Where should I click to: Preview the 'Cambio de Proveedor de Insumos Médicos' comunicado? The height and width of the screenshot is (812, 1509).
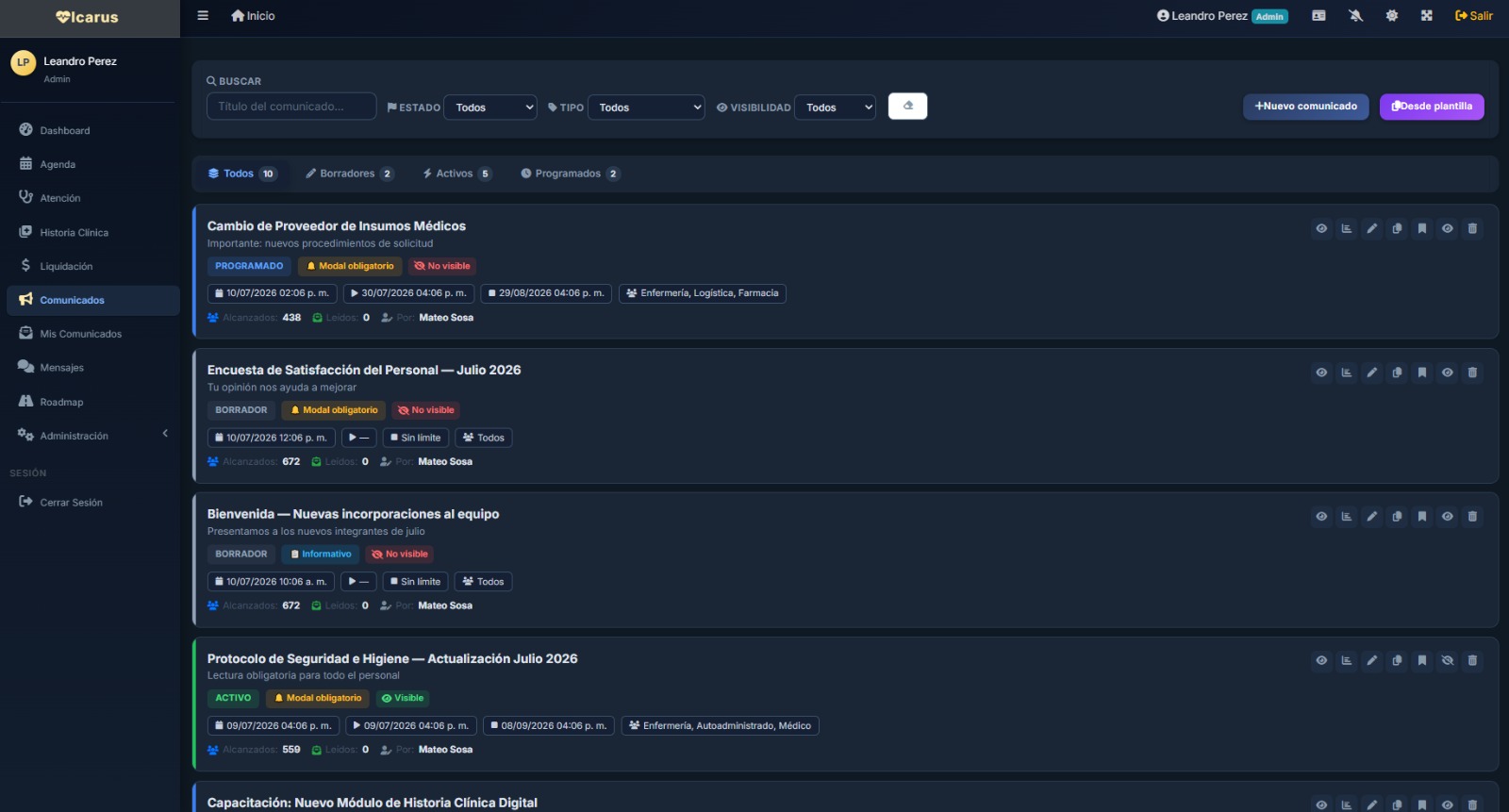[x=1321, y=228]
